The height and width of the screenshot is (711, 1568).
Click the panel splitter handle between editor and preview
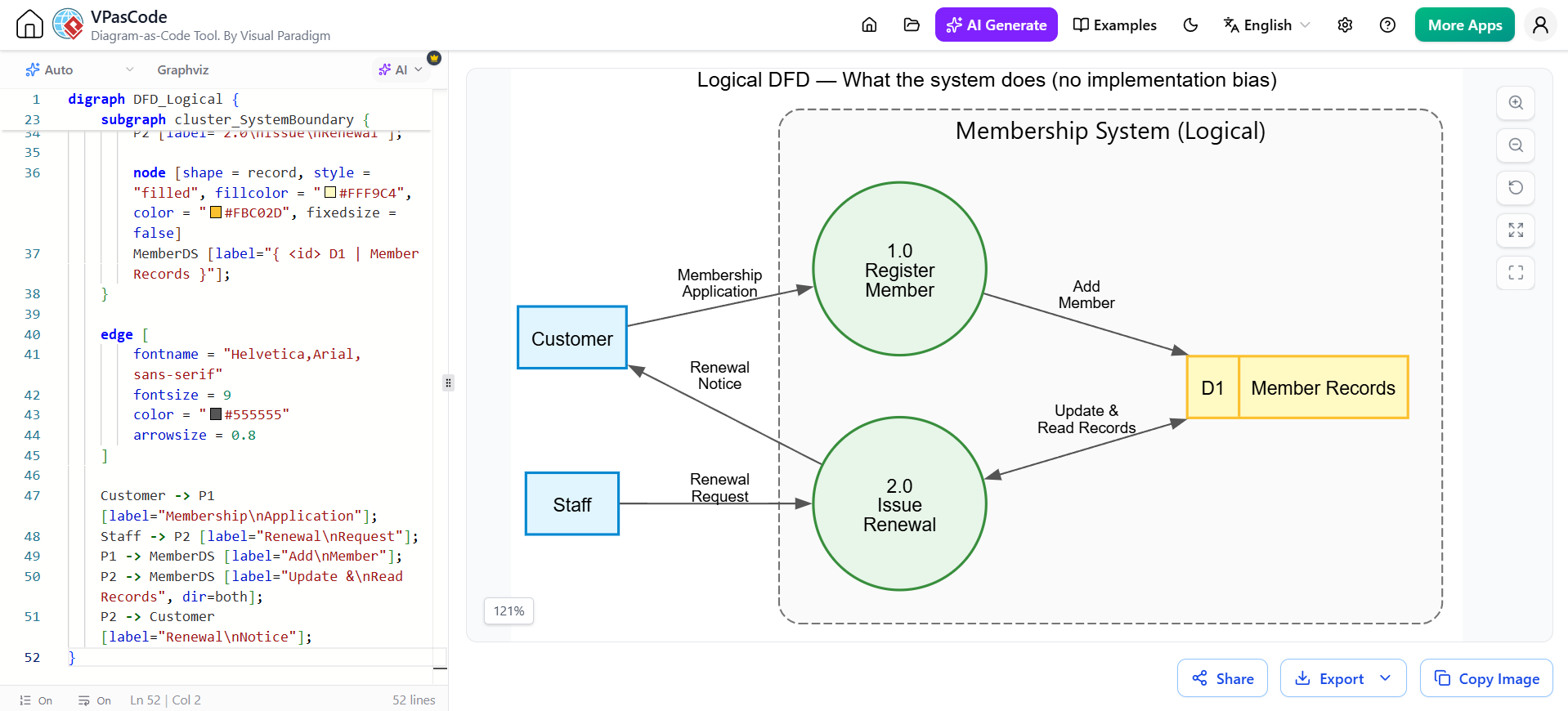(448, 382)
